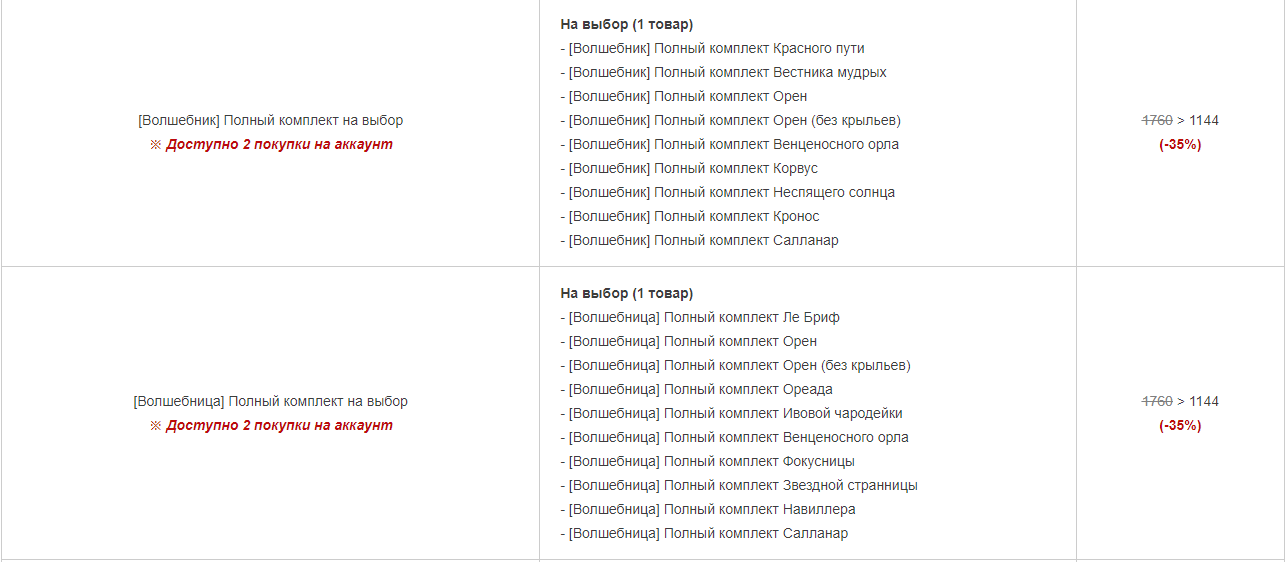Click '[Волшебник] Полный комплект на выбор' title
The image size is (1287, 562).
pos(270,120)
